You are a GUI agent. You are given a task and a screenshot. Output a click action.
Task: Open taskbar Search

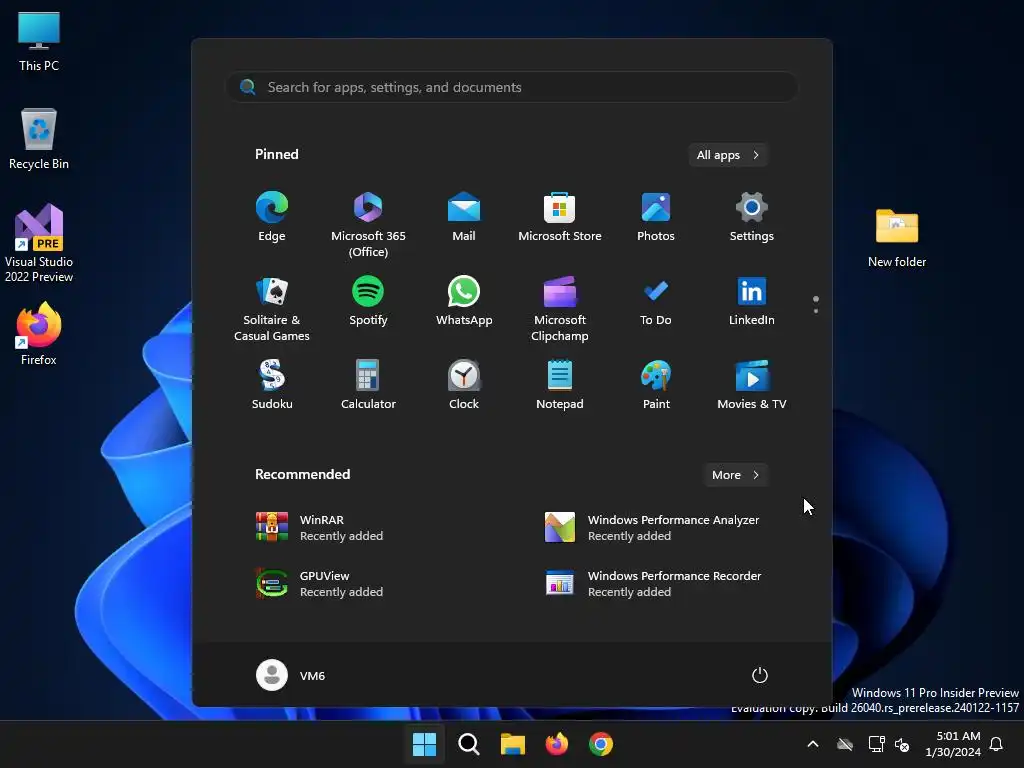point(468,744)
